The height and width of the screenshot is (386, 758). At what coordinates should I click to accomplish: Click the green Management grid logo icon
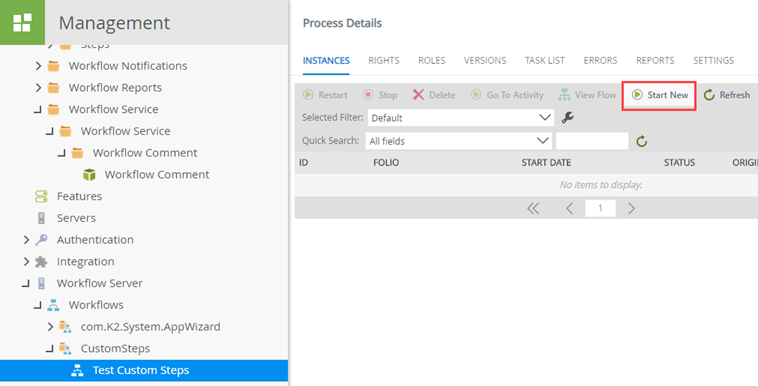22,22
